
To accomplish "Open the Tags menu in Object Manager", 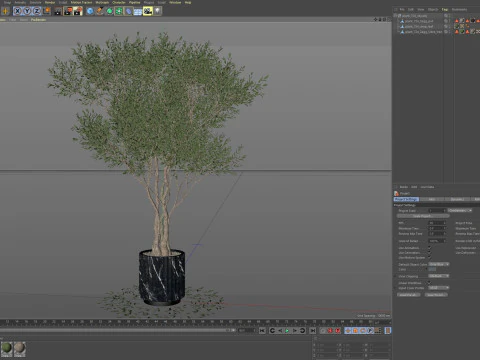I will [445, 9].
